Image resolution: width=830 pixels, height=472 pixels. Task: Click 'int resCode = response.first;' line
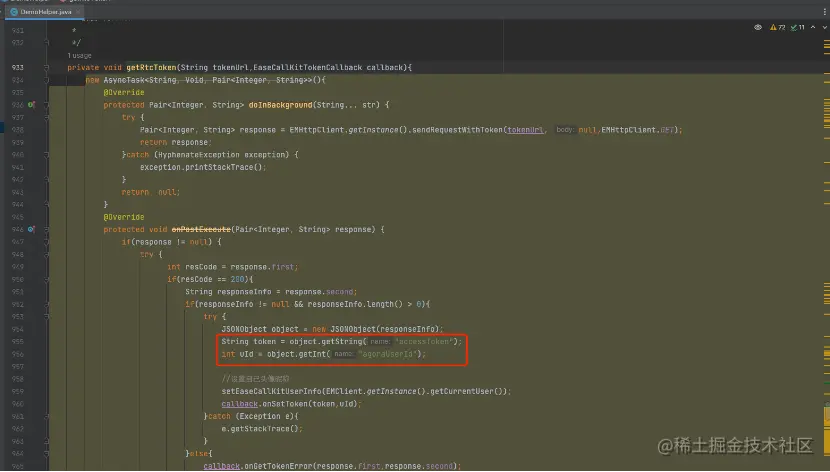click(232, 267)
